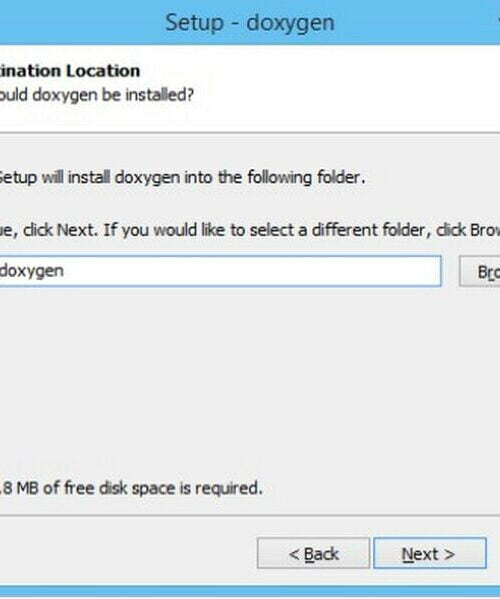
Task: Click the empty right end of path field
Action: (344, 271)
